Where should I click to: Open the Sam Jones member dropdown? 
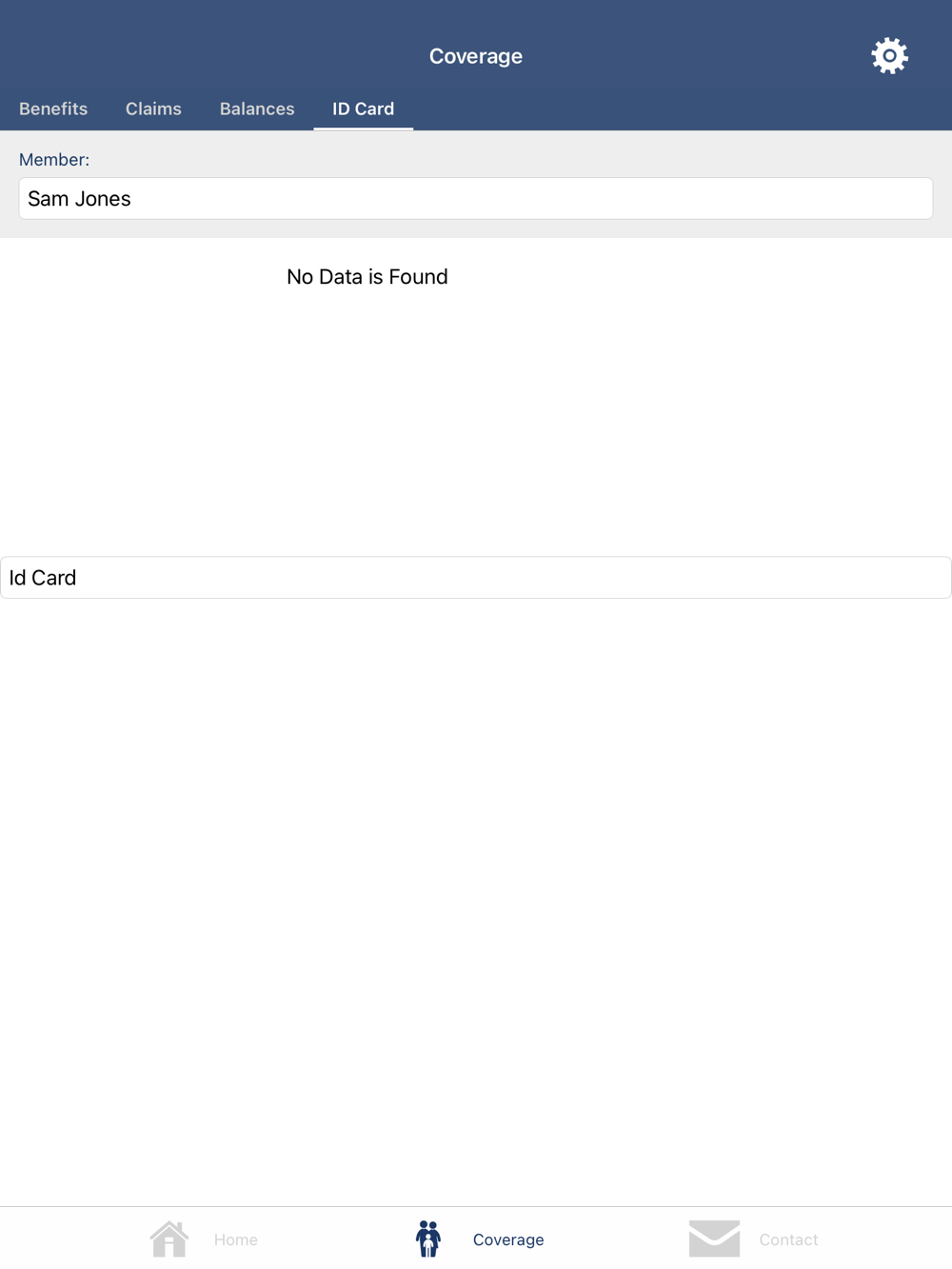point(476,198)
